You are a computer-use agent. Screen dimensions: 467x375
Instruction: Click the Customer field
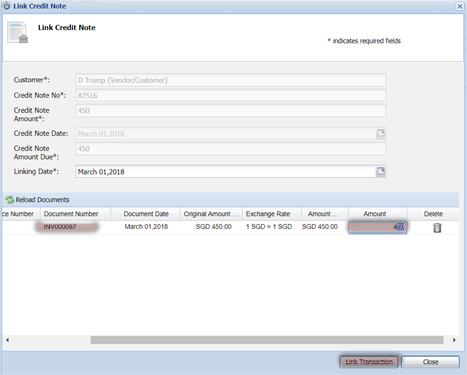click(231, 80)
